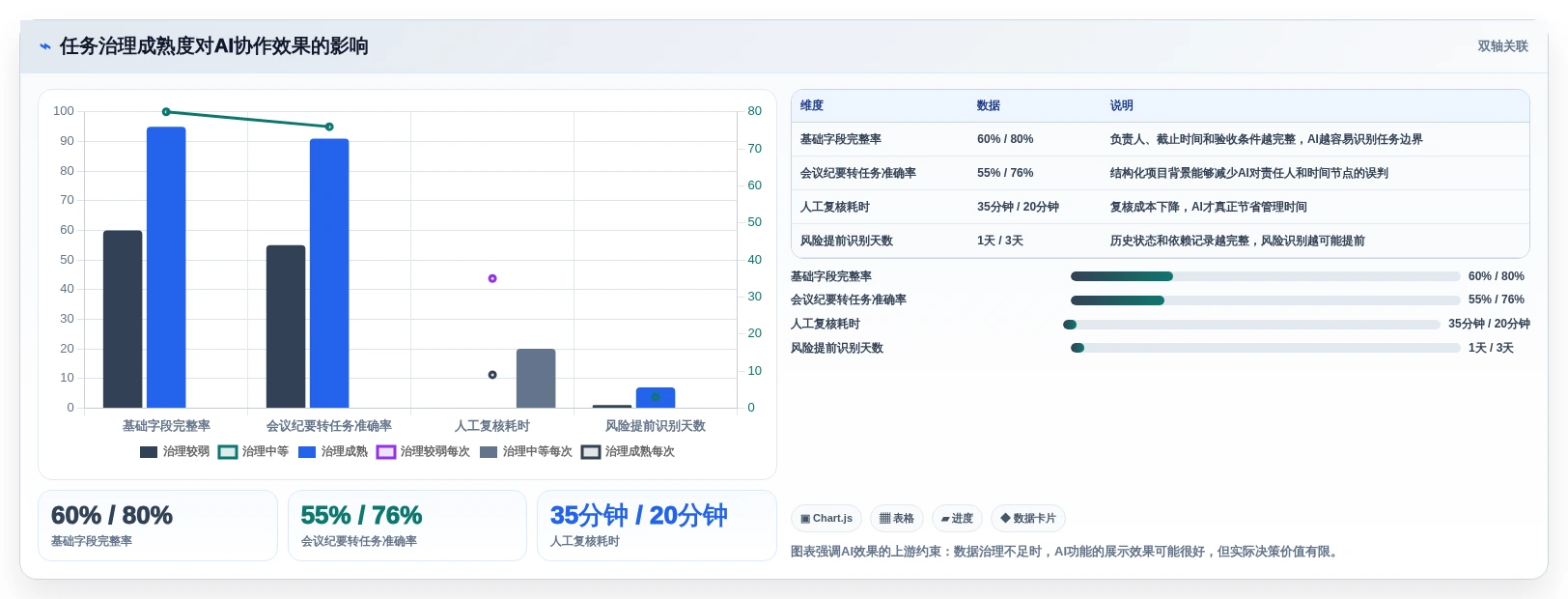Toggle the 治理较弱 legend item
This screenshot has width=1568, height=599.
pyautogui.click(x=175, y=451)
